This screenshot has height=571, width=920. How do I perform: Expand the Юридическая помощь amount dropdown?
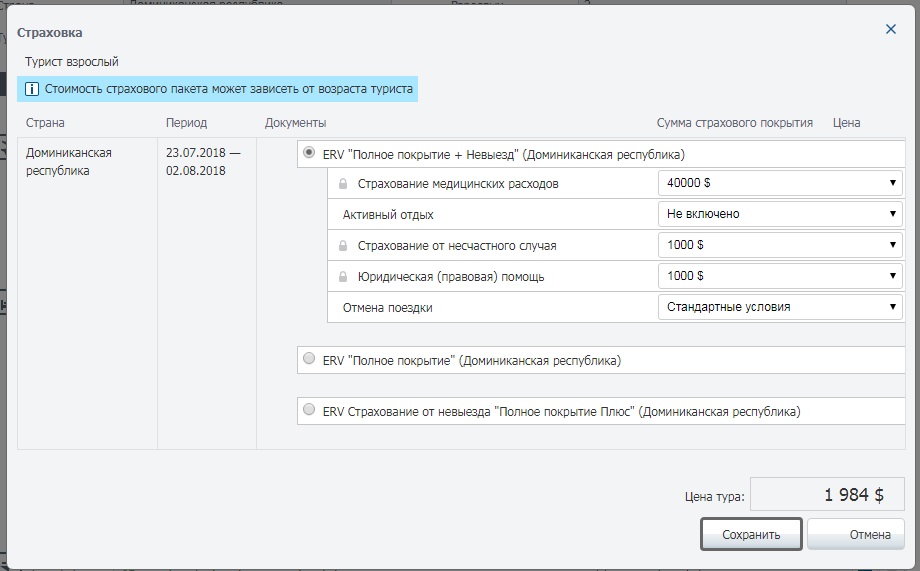[x=780, y=276]
